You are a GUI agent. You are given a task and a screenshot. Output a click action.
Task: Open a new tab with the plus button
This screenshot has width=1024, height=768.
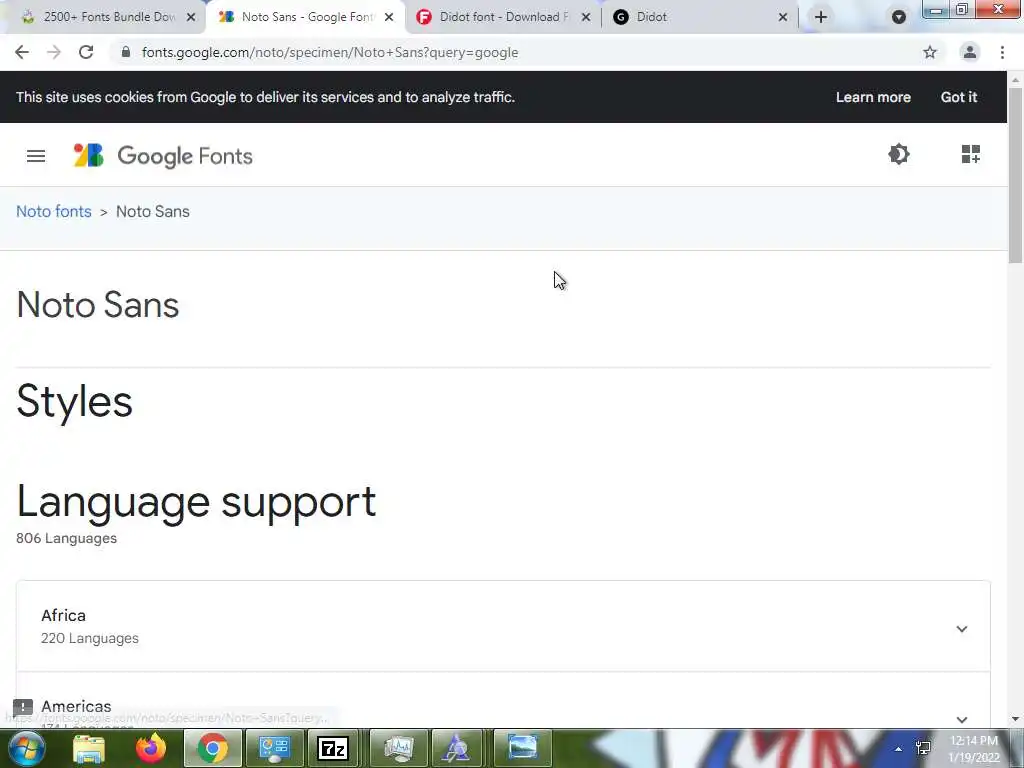tap(821, 17)
